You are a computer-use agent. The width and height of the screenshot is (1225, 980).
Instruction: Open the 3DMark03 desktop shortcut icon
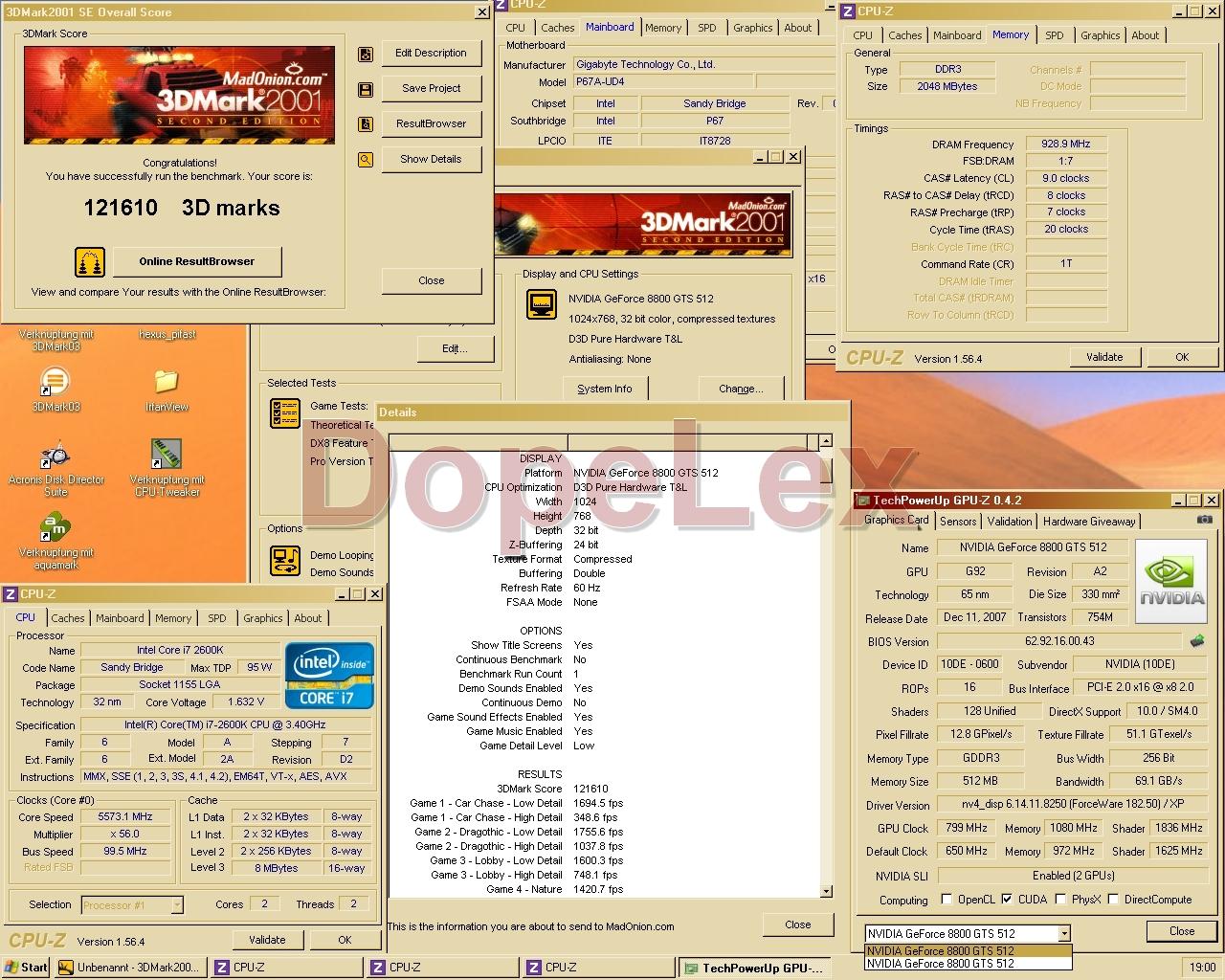click(55, 380)
